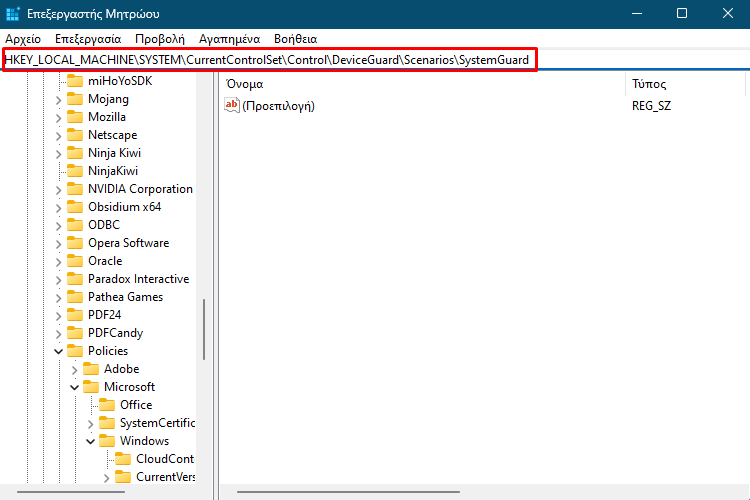Expand the Netscape key
The height and width of the screenshot is (500, 750).
(x=58, y=136)
